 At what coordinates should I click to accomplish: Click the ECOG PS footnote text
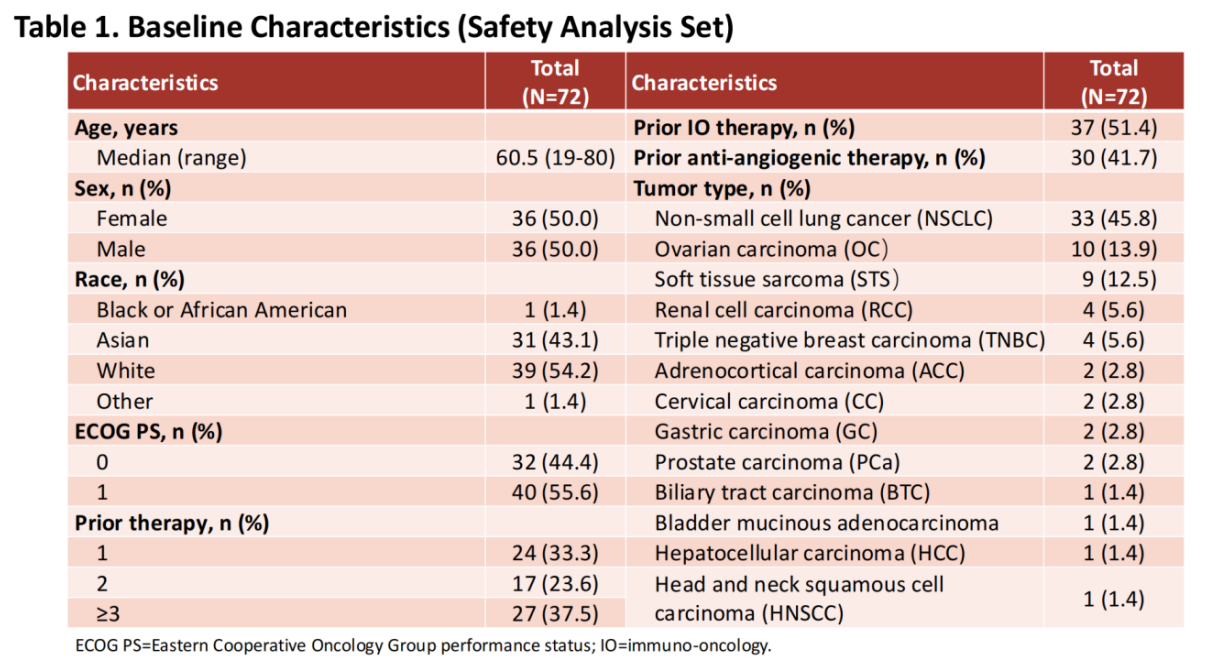[424, 645]
